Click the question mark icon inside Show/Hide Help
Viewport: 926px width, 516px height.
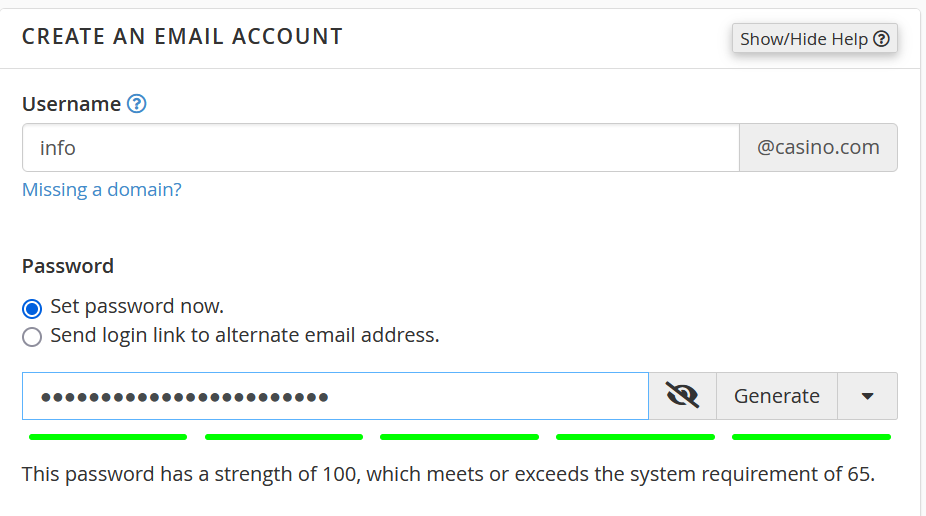(881, 39)
